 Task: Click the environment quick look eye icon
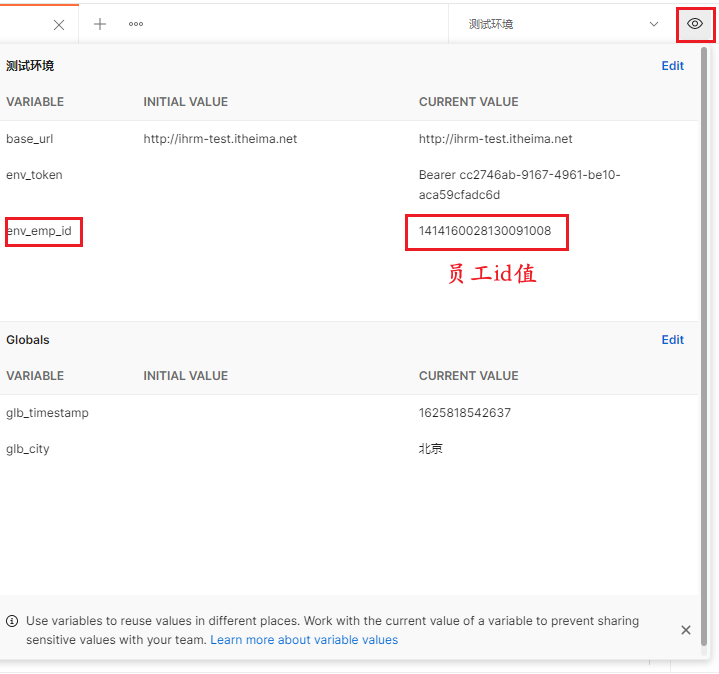pyautogui.click(x=695, y=24)
